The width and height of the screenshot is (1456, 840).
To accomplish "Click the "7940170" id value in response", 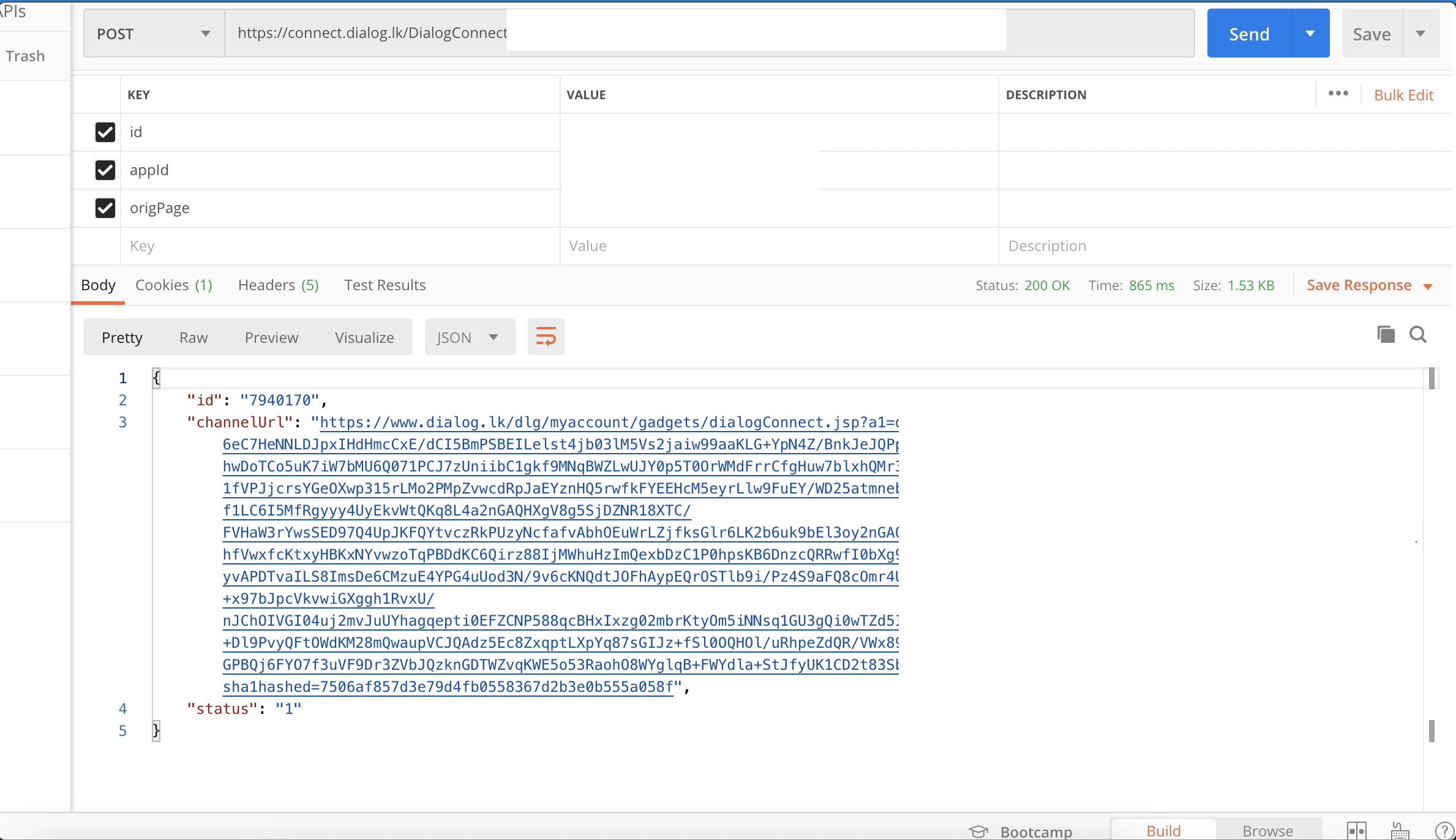I will click(x=279, y=400).
